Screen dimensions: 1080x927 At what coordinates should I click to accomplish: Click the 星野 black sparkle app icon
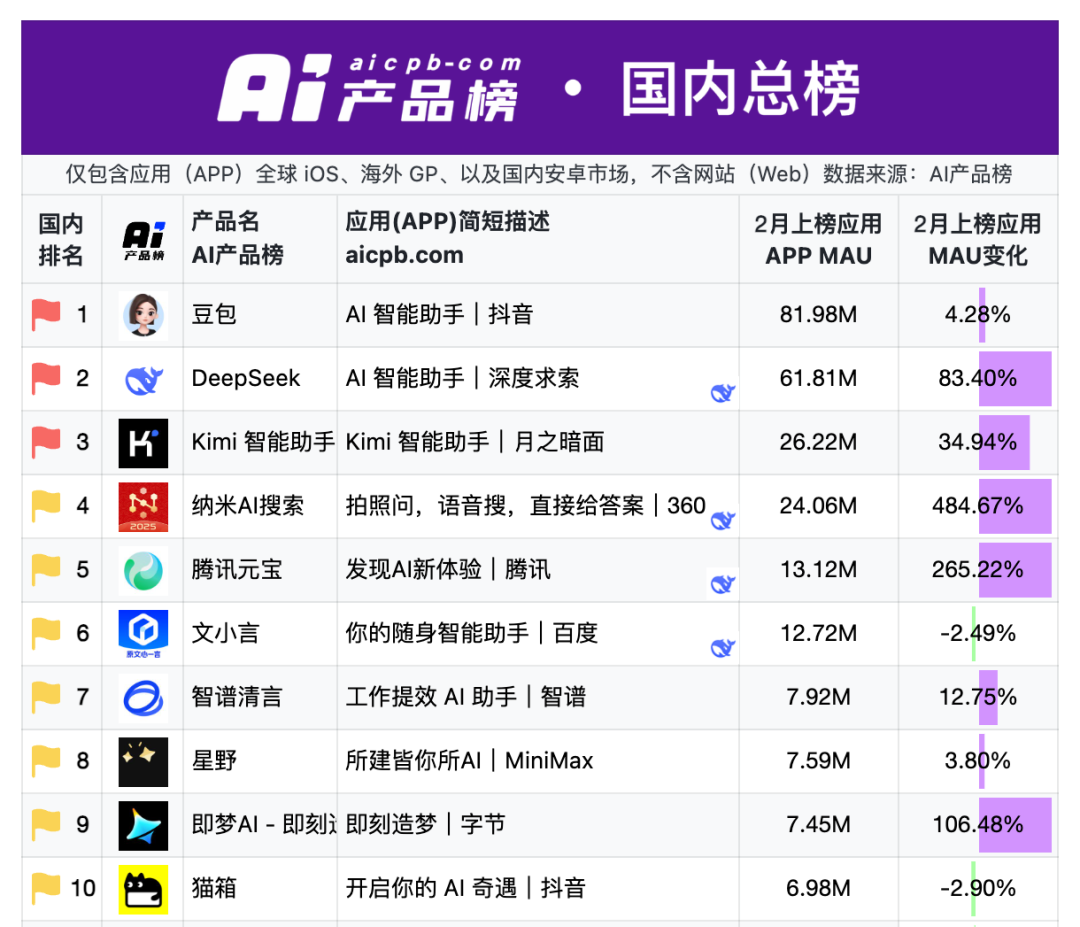coord(143,761)
